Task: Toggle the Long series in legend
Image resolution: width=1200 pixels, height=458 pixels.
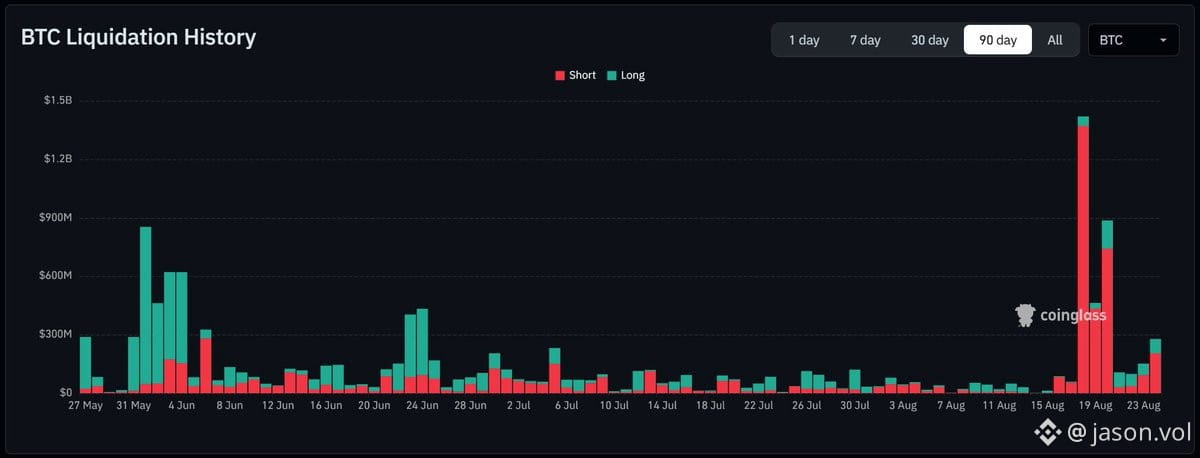Action: [625, 75]
